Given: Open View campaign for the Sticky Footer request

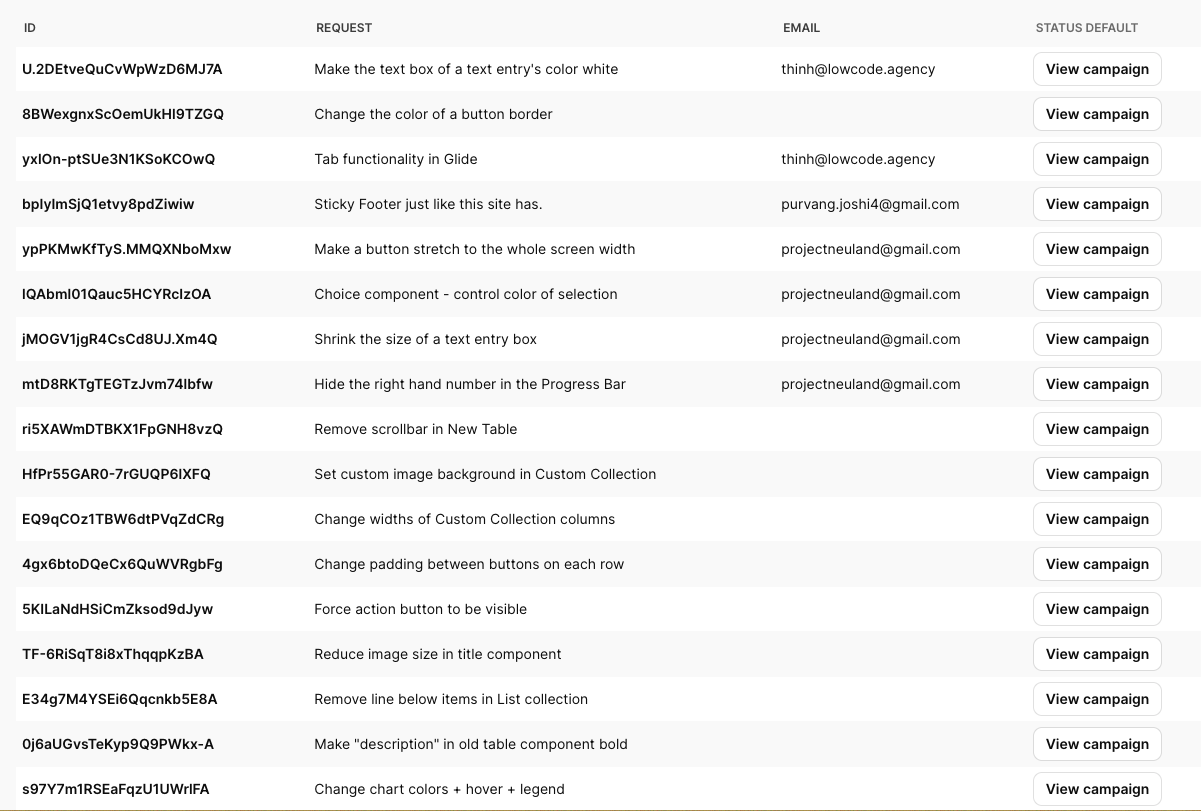Looking at the screenshot, I should [1097, 204].
